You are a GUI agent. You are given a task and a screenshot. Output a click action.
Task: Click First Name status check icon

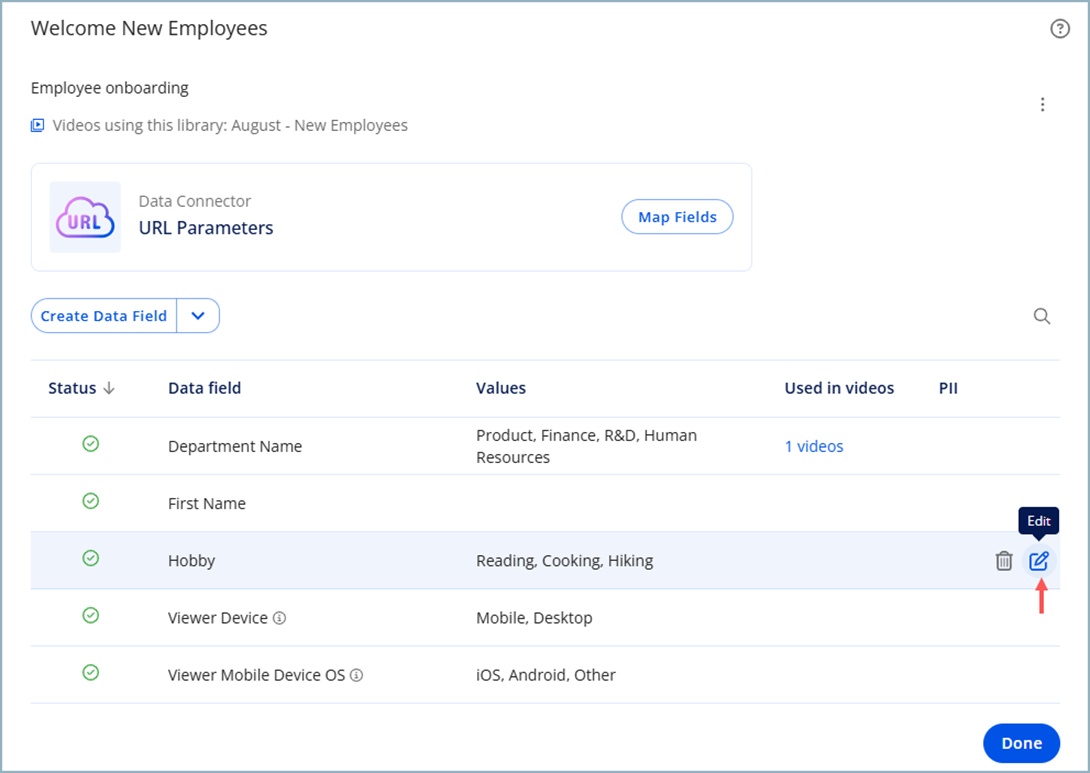pyautogui.click(x=90, y=501)
